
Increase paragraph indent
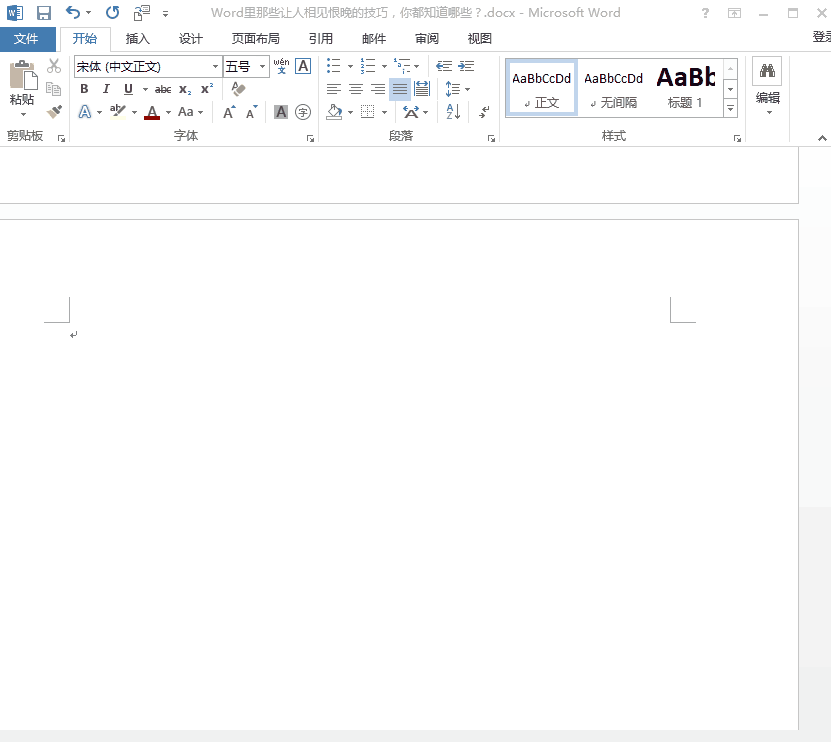click(466, 66)
